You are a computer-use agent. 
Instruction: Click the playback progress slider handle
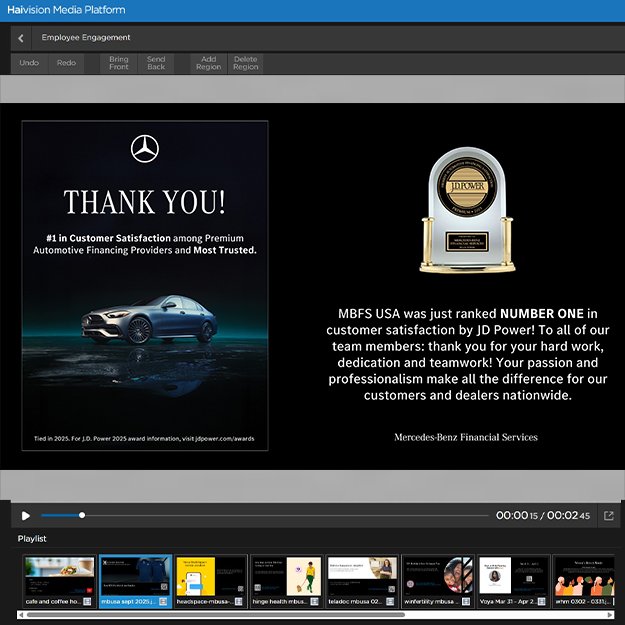click(82, 516)
